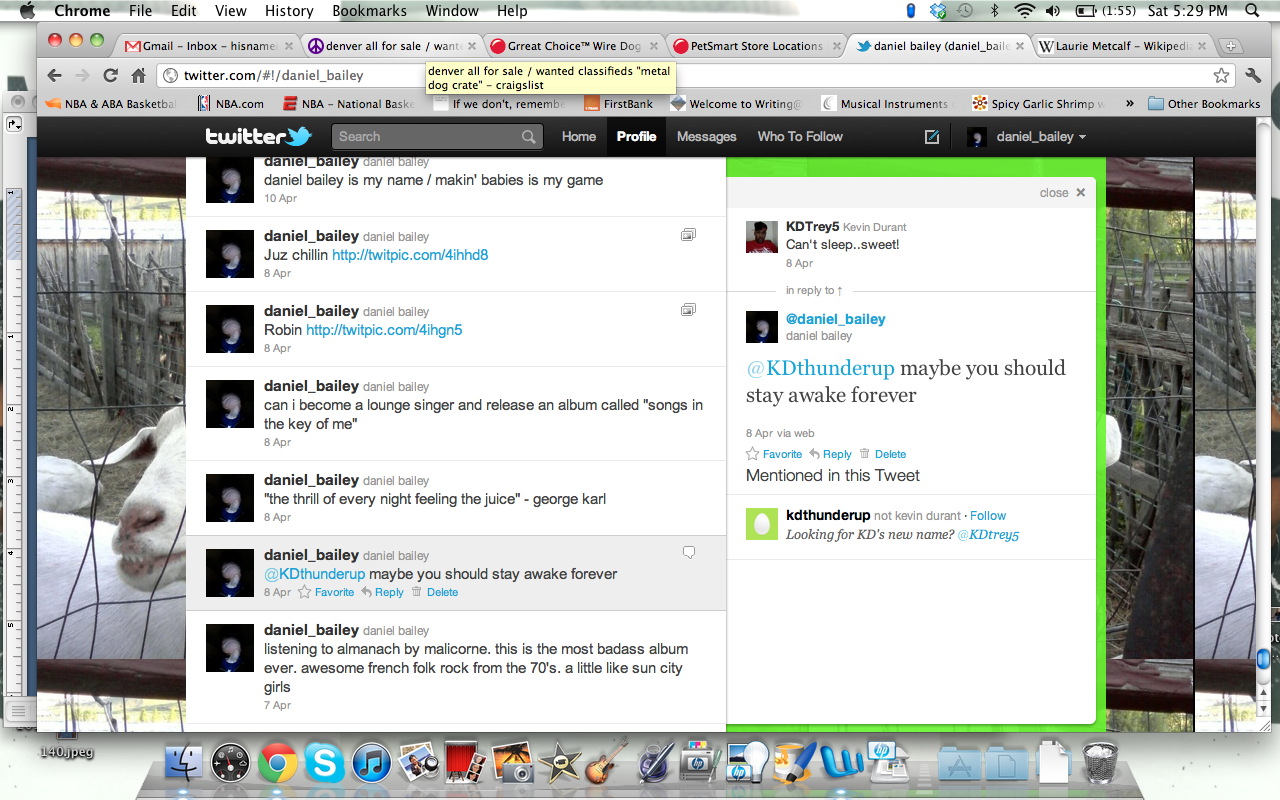This screenshot has height=800, width=1280.
Task: Launch GarageBand from the dock
Action: coord(606,762)
